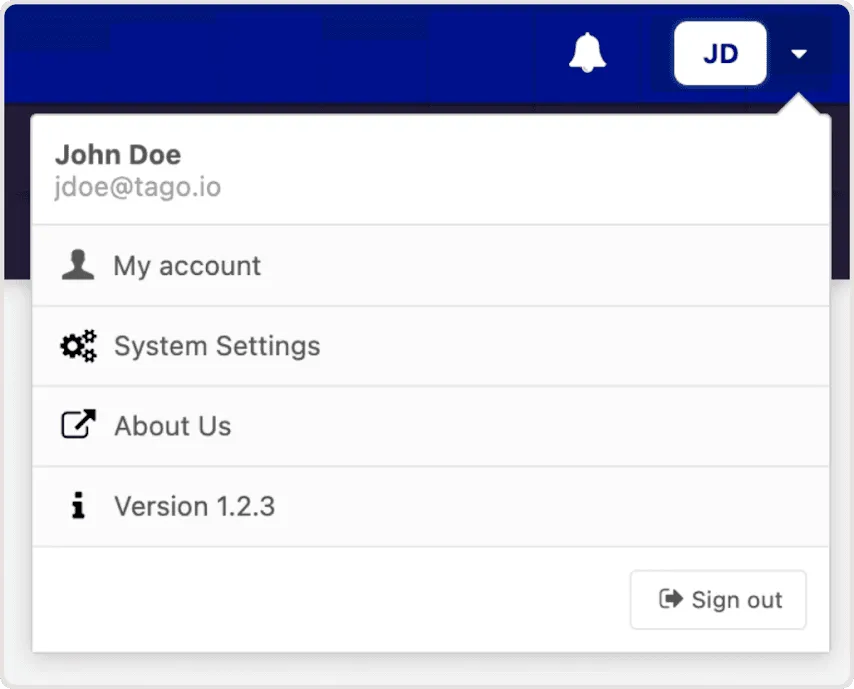
Task: Collapse the profile dropdown caret arrow
Action: [x=798, y=54]
